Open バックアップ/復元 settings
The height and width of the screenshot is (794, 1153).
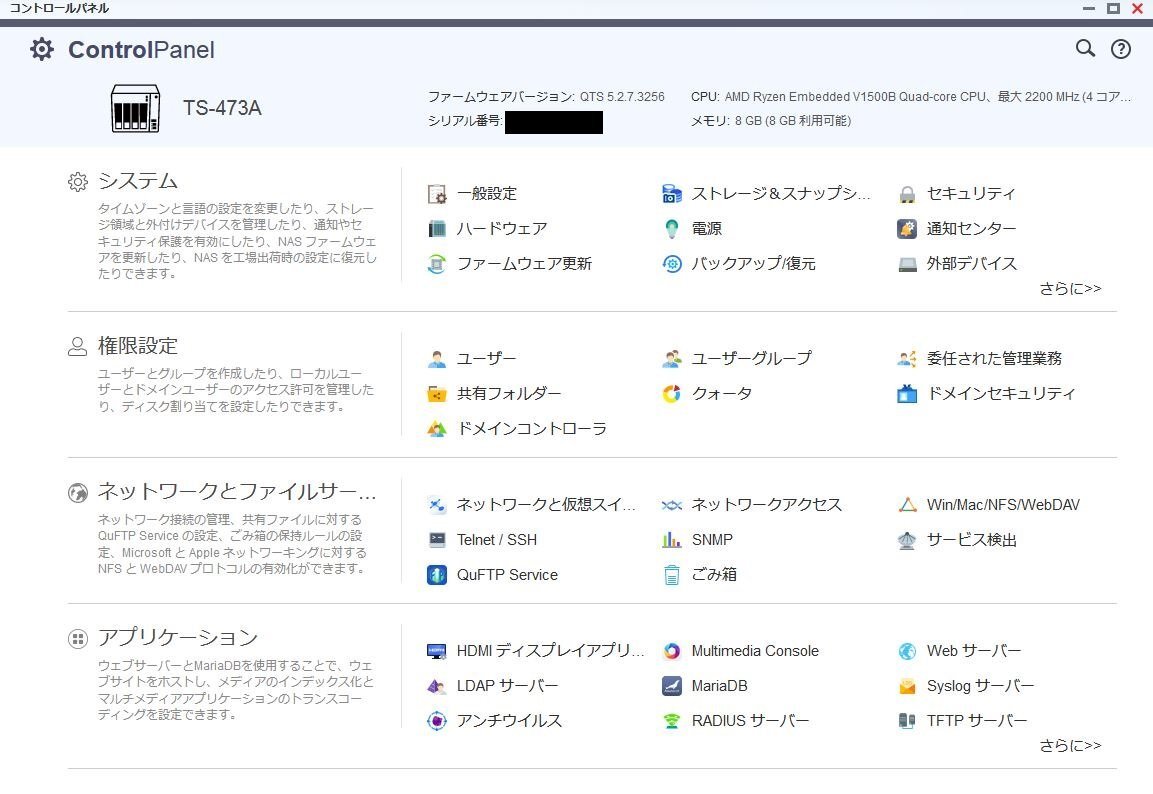(x=746, y=263)
